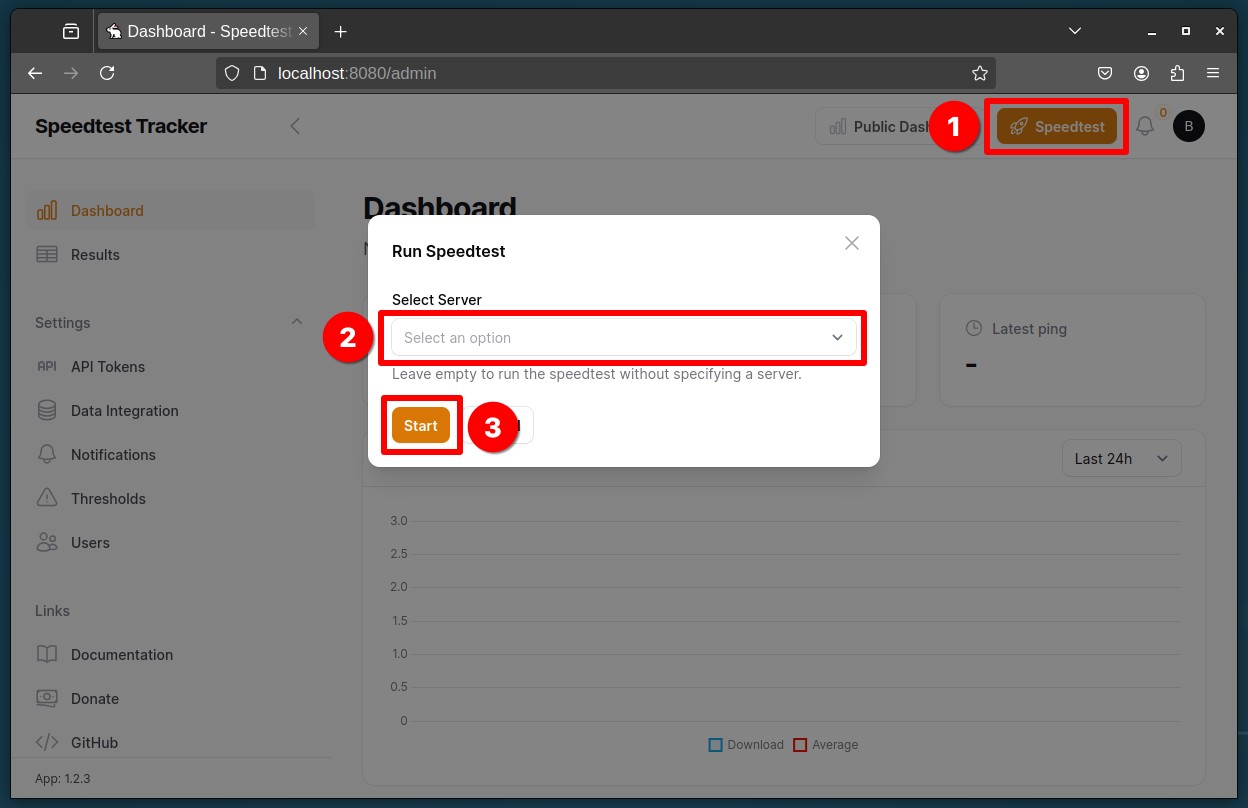
Task: Open the Donate link in the sidebar
Action: pos(171,699)
